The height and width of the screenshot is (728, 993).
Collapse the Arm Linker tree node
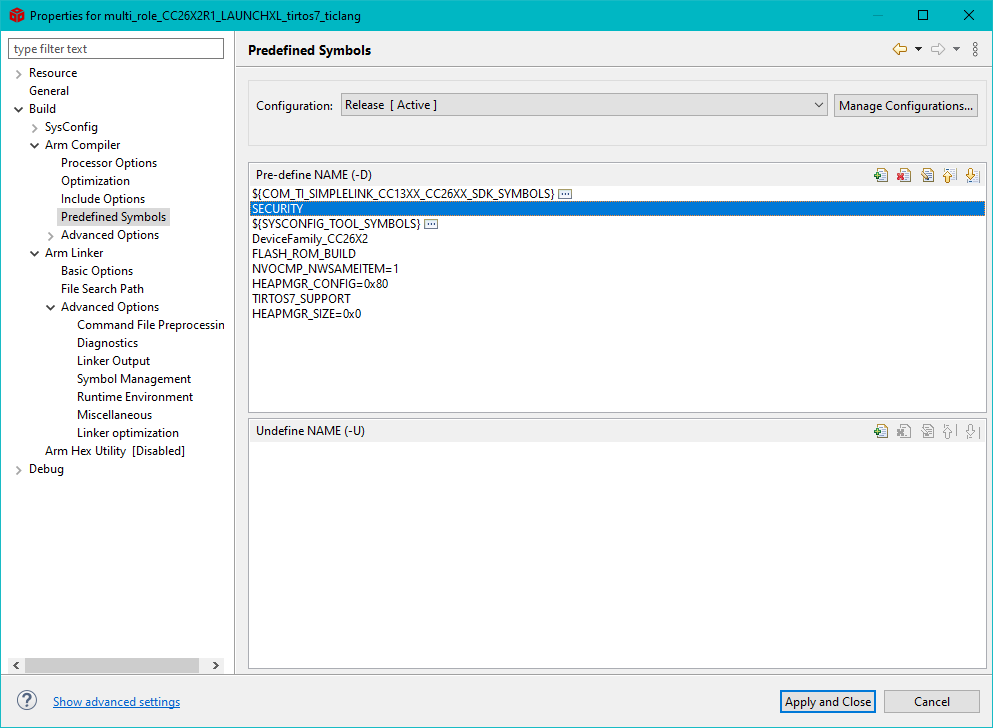click(34, 253)
